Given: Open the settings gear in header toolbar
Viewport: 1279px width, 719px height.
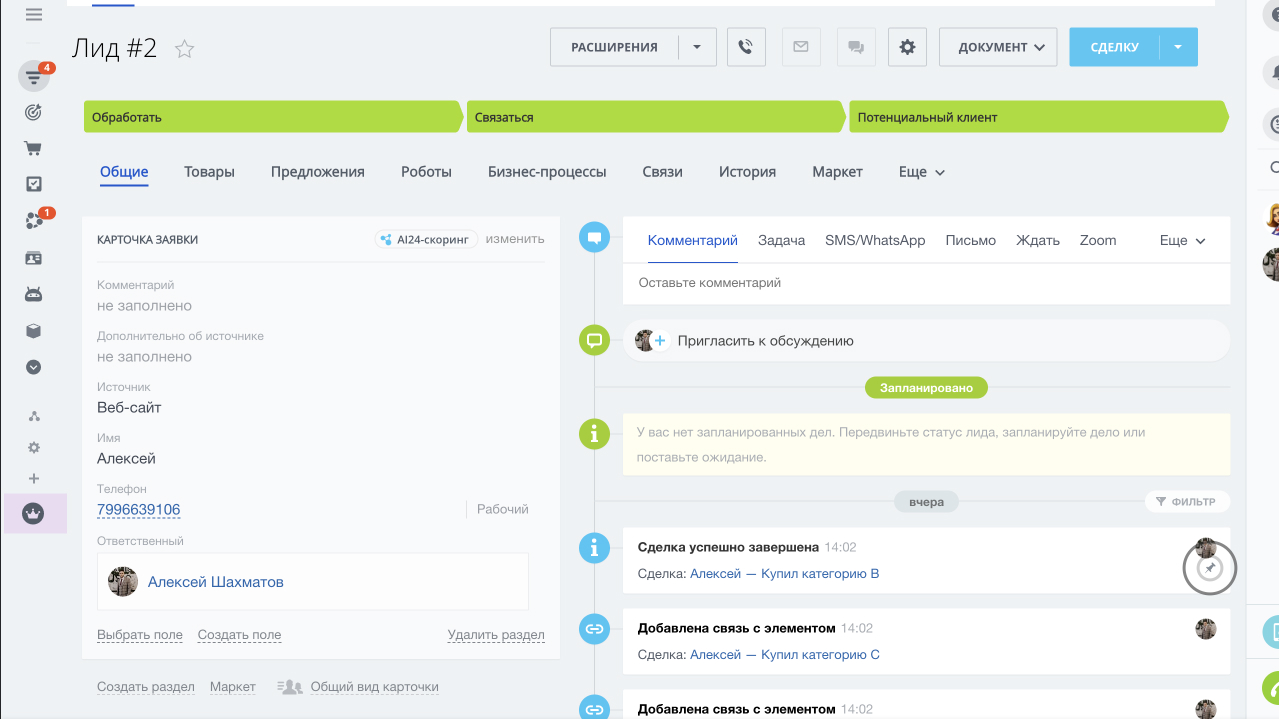Looking at the screenshot, I should (907, 47).
